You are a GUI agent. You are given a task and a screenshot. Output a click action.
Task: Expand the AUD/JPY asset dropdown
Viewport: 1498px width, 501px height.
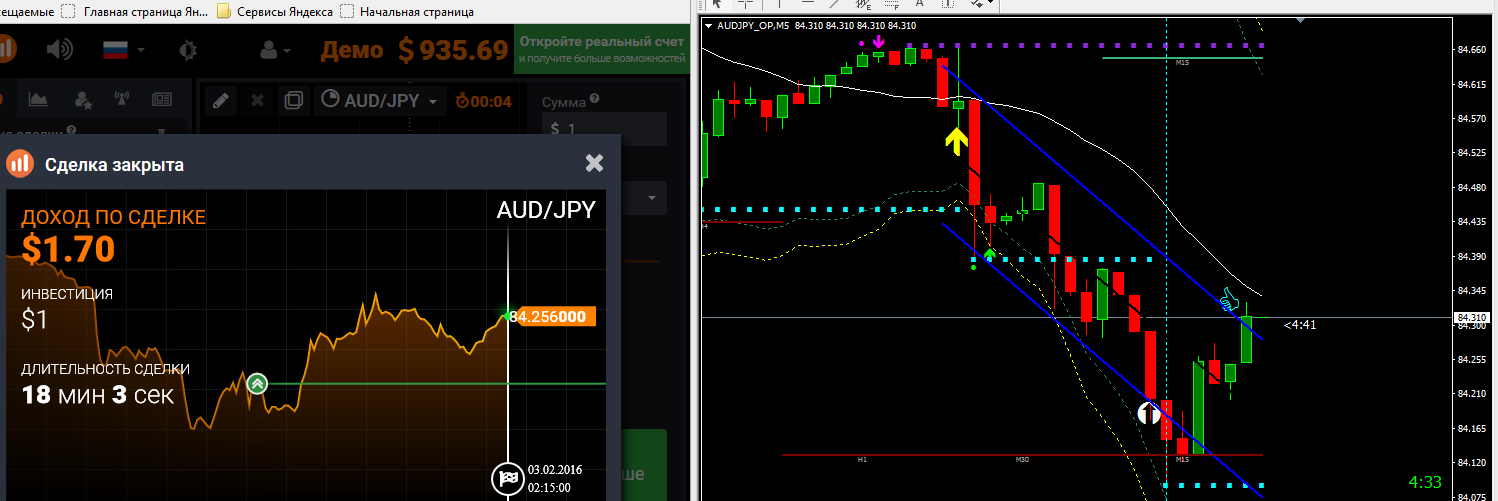click(380, 101)
